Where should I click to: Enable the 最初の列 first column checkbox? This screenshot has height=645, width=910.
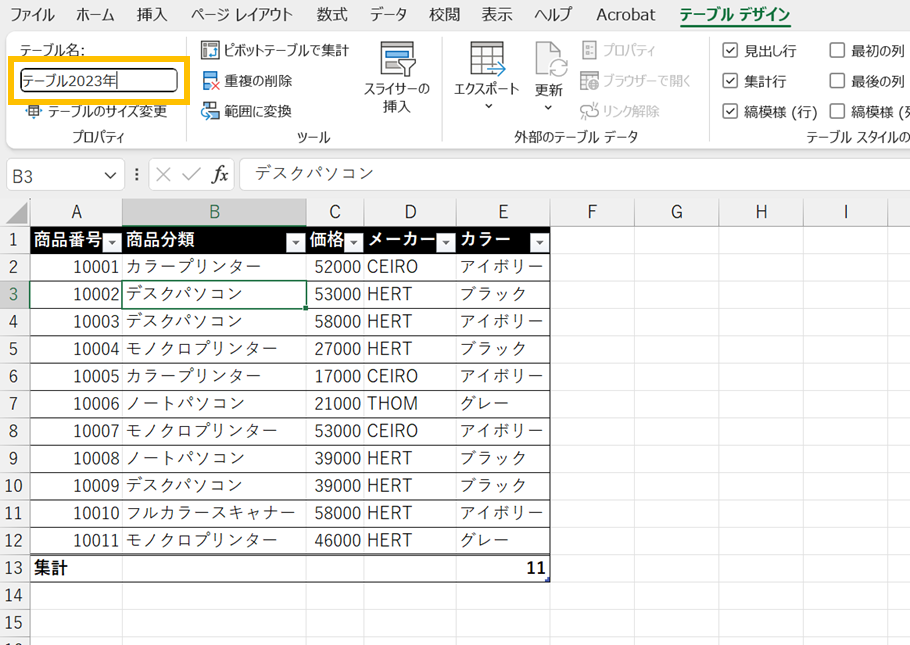837,50
